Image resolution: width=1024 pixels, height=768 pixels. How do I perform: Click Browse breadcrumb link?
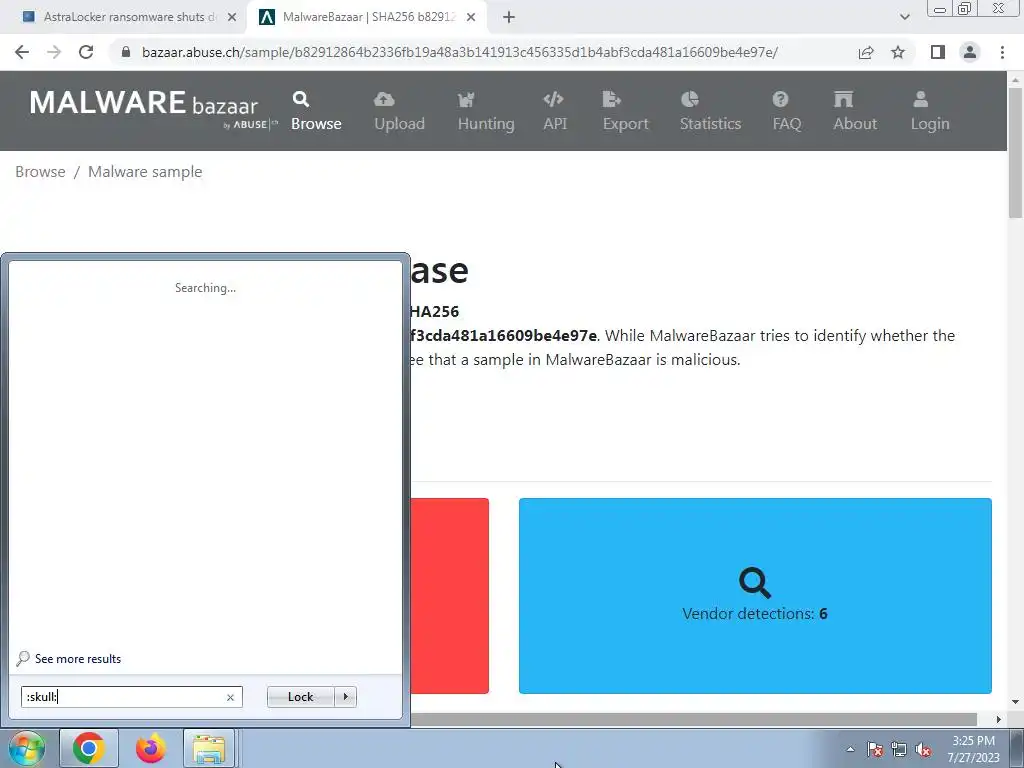pyautogui.click(x=40, y=172)
